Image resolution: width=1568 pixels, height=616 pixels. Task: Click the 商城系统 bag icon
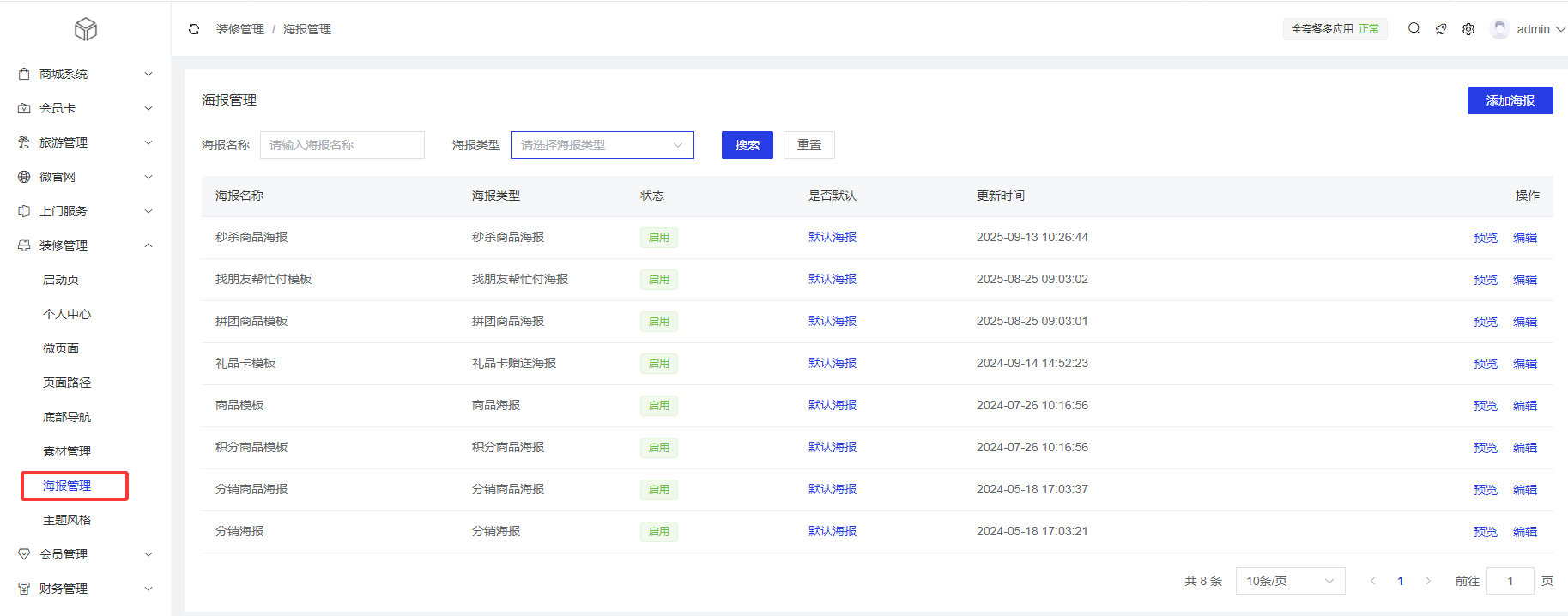click(x=24, y=75)
